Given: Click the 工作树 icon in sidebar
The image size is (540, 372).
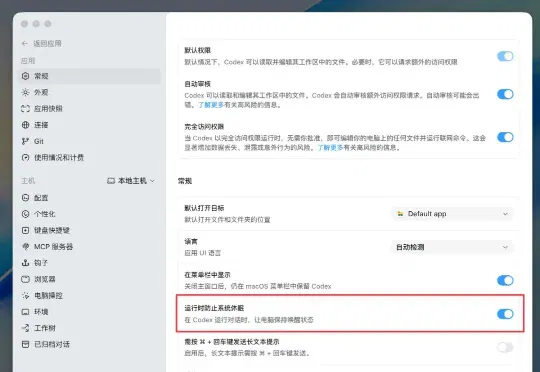Looking at the screenshot, I should pyautogui.click(x=25, y=328).
